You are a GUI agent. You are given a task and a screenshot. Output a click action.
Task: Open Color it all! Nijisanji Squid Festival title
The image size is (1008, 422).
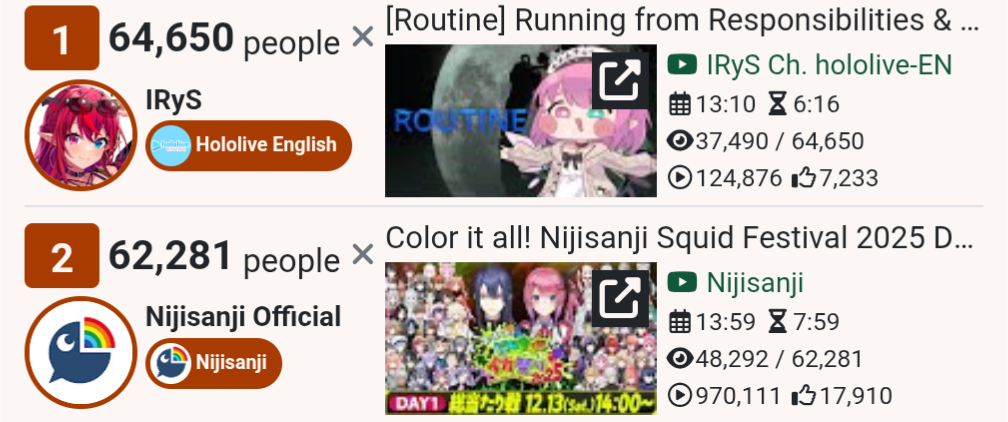coord(680,238)
